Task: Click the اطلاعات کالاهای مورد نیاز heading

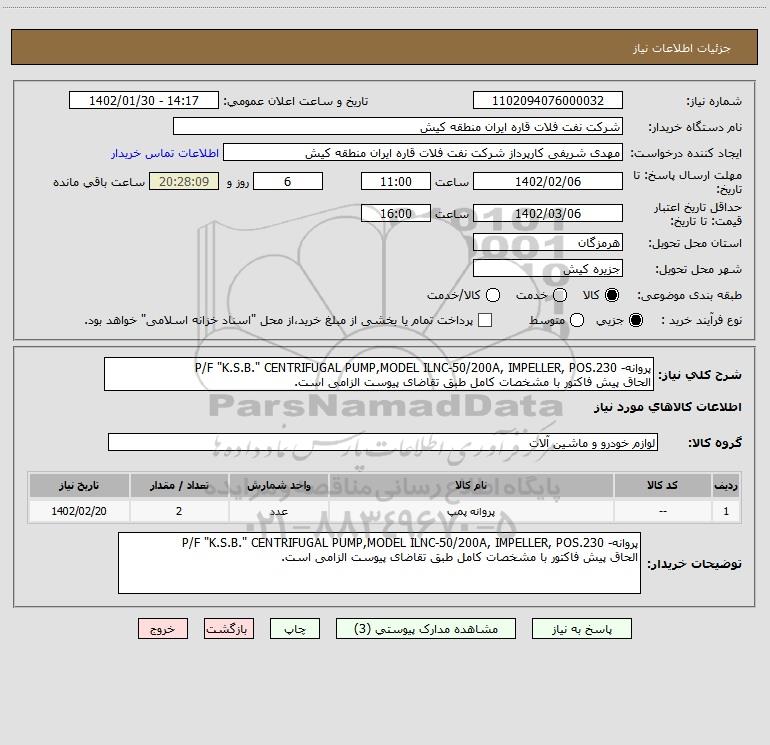Action: [667, 407]
